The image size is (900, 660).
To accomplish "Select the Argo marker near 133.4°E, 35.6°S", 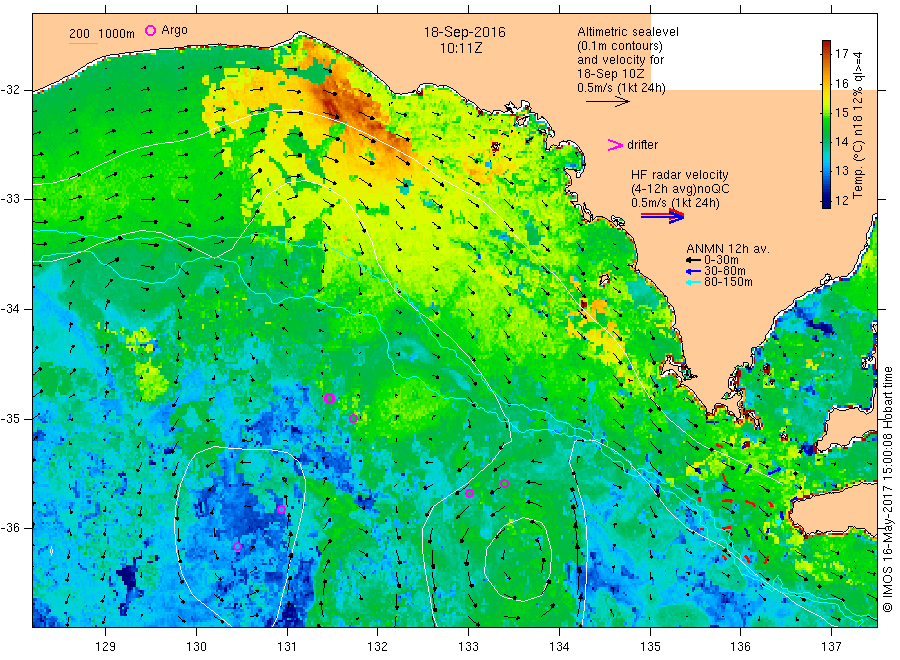I will point(505,483).
